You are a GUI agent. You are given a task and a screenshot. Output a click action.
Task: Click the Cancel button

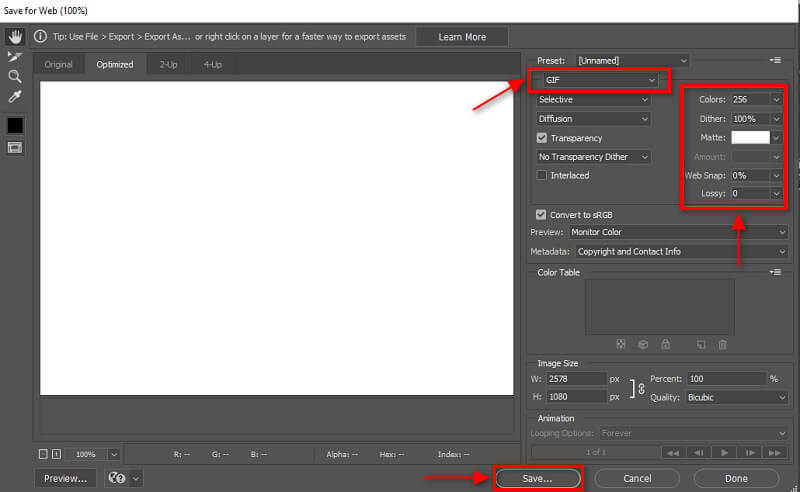(x=637, y=478)
